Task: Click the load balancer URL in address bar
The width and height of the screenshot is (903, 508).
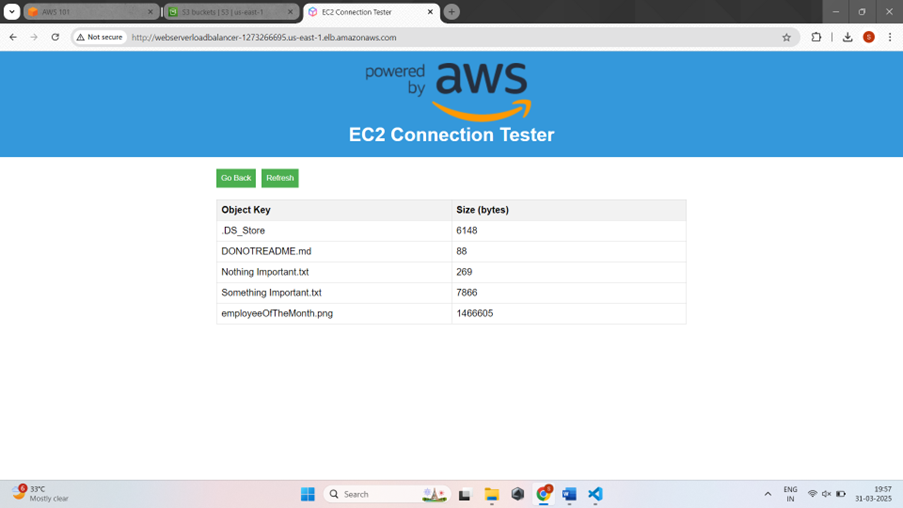Action: coord(264,37)
